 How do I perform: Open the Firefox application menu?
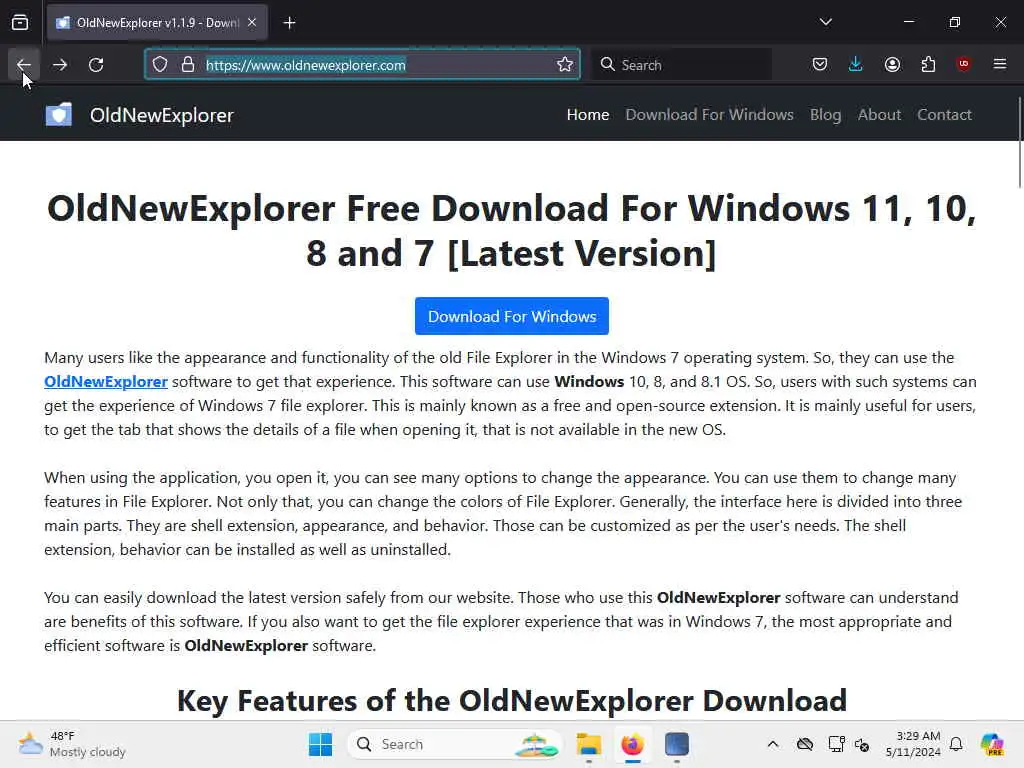(x=1000, y=64)
